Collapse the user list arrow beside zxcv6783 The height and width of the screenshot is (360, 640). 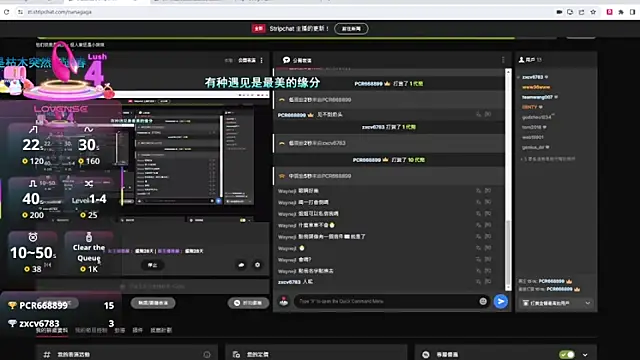(x=518, y=77)
